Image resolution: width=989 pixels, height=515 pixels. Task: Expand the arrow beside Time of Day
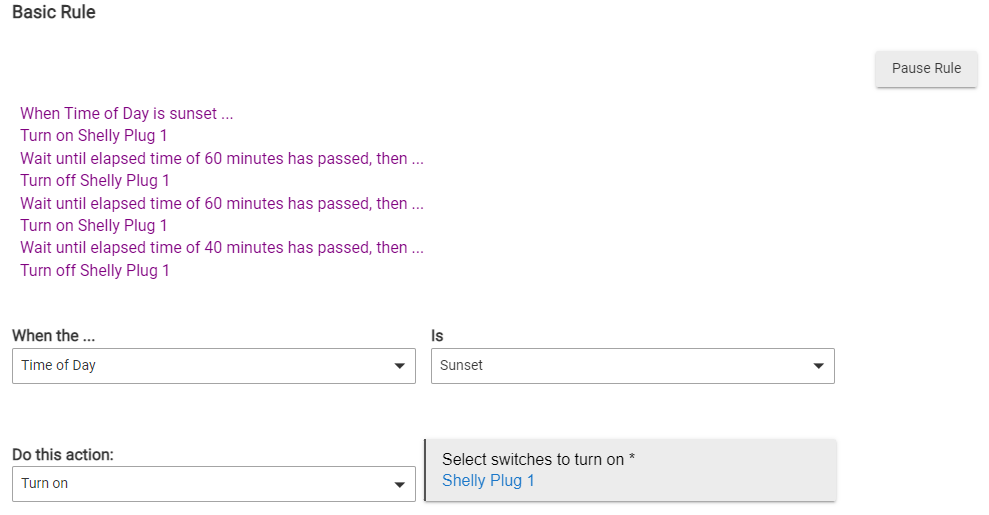pyautogui.click(x=399, y=366)
